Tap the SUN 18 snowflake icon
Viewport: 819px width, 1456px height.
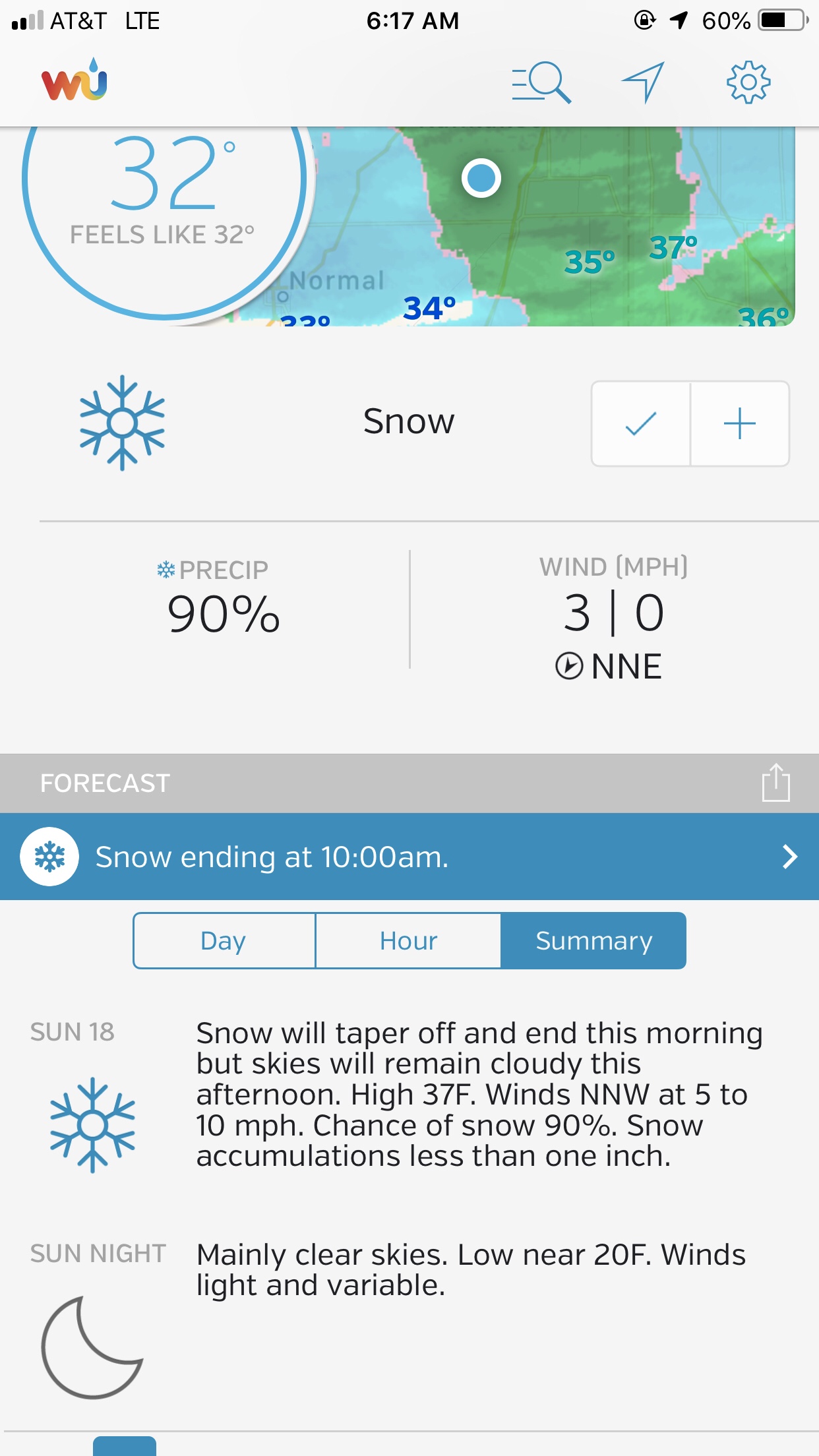point(92,1124)
